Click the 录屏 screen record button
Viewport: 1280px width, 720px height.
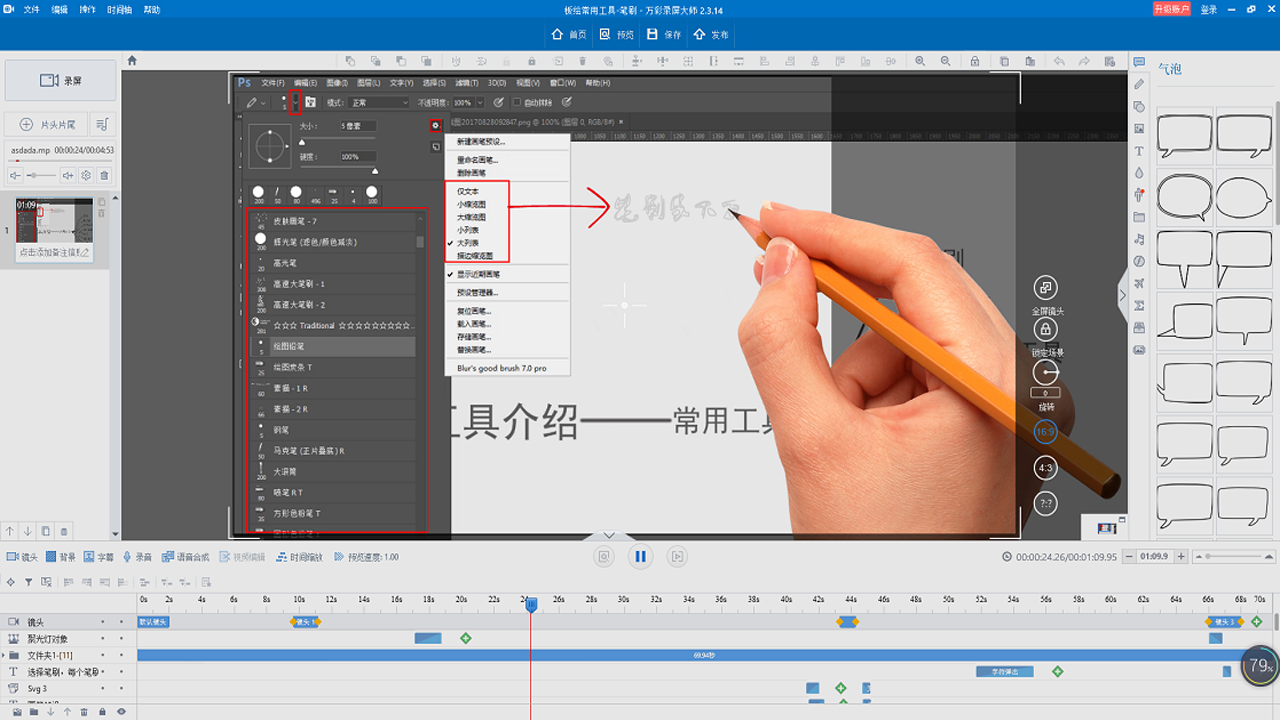click(x=60, y=81)
